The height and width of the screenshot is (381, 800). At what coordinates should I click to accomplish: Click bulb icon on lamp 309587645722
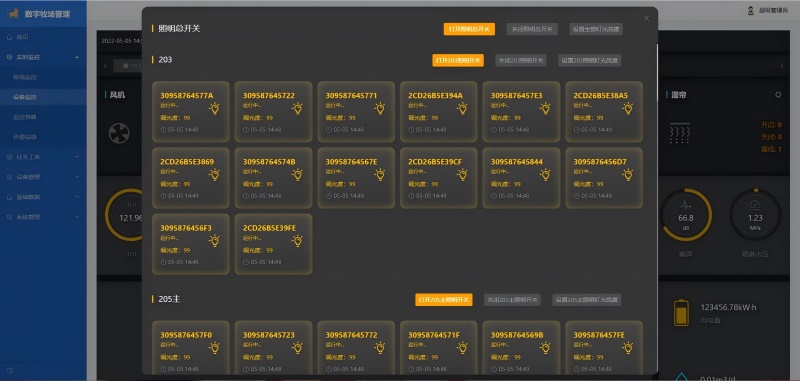coord(297,108)
